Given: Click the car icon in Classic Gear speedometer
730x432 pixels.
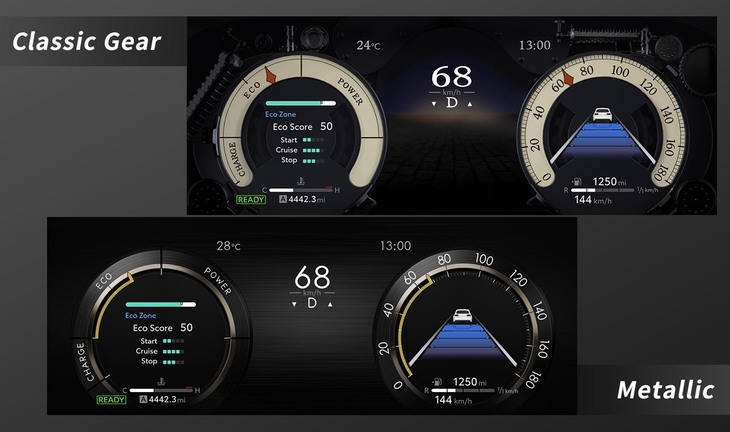Looking at the screenshot, I should click(x=603, y=114).
